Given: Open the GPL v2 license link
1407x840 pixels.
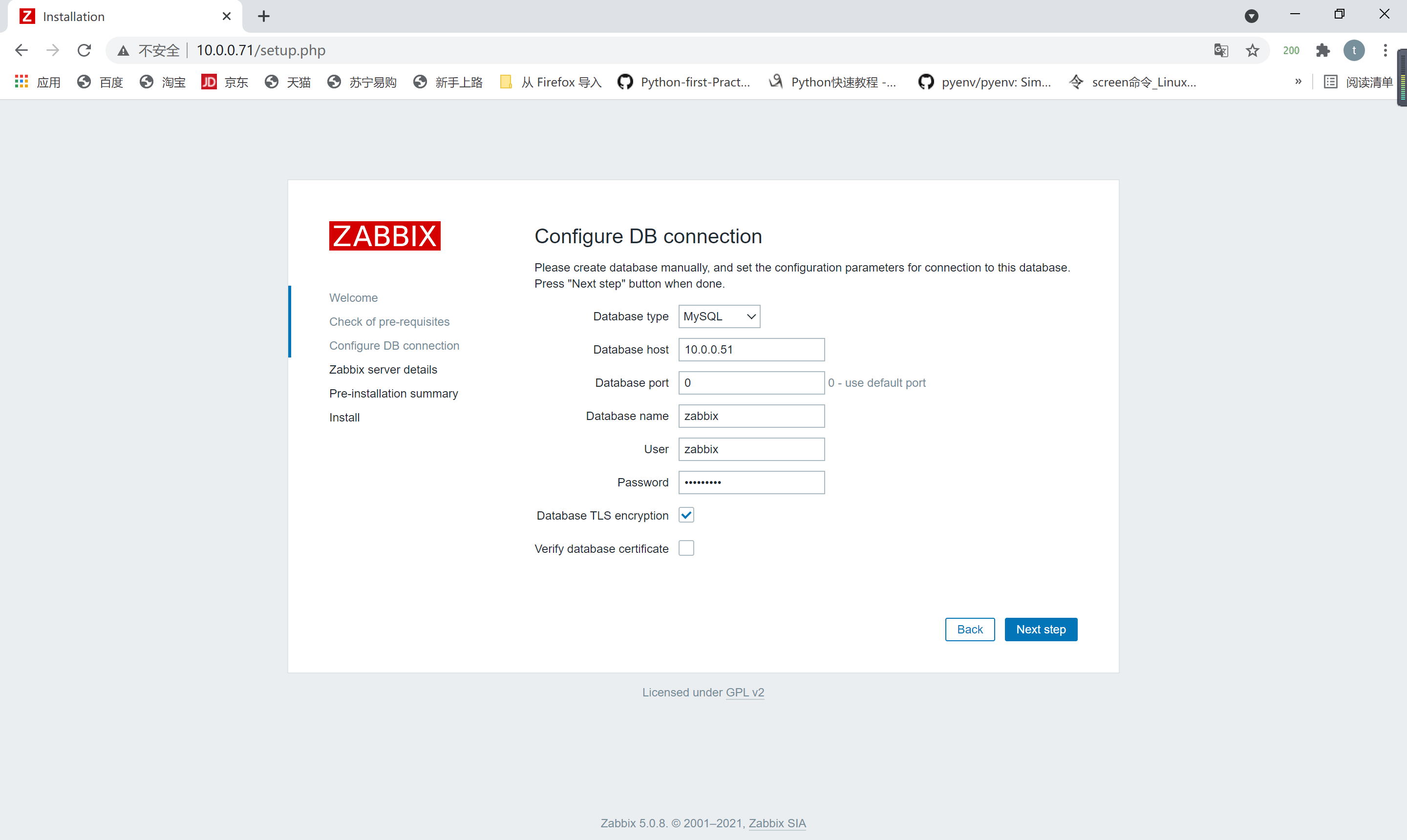Looking at the screenshot, I should pos(745,692).
